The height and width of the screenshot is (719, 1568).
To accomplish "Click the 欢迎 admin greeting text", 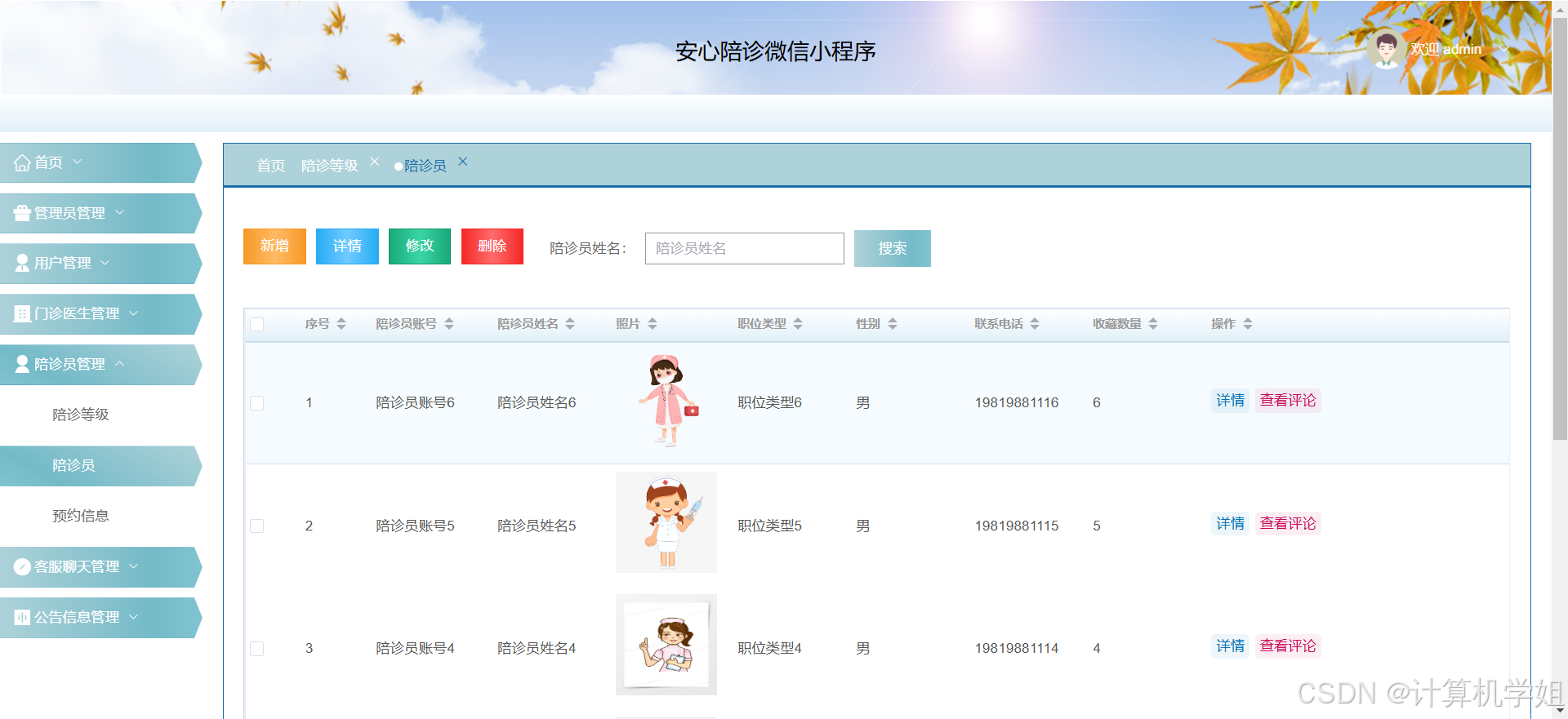I will click(1446, 50).
